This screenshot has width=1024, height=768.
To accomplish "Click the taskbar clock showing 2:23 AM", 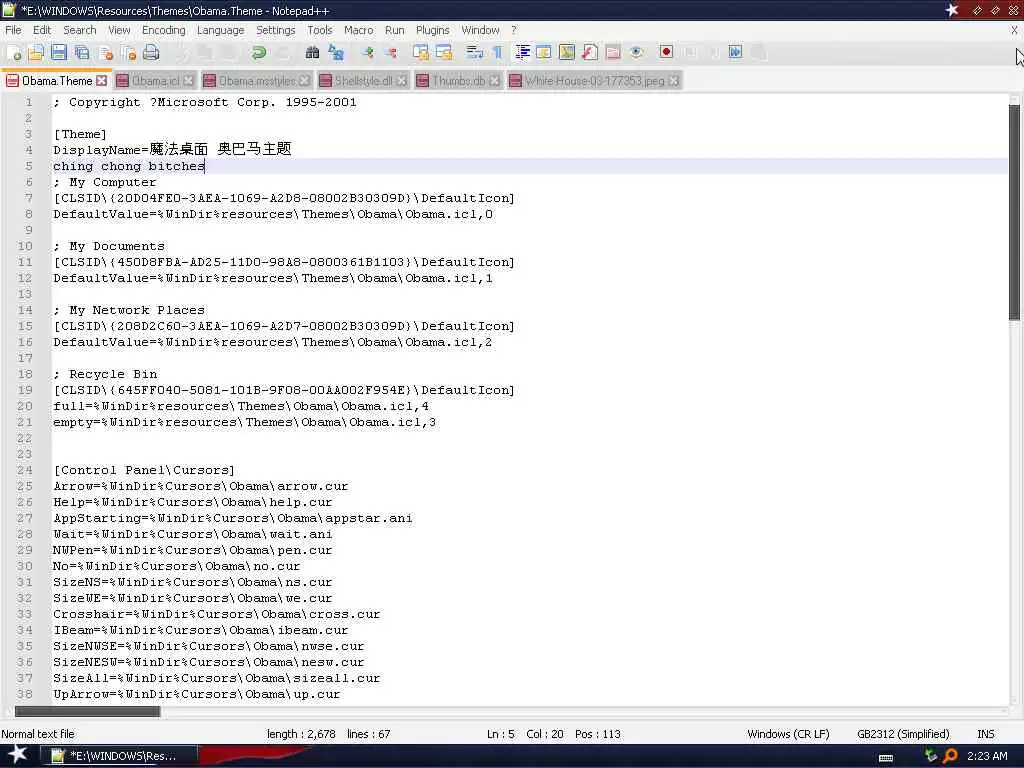I will coord(986,756).
